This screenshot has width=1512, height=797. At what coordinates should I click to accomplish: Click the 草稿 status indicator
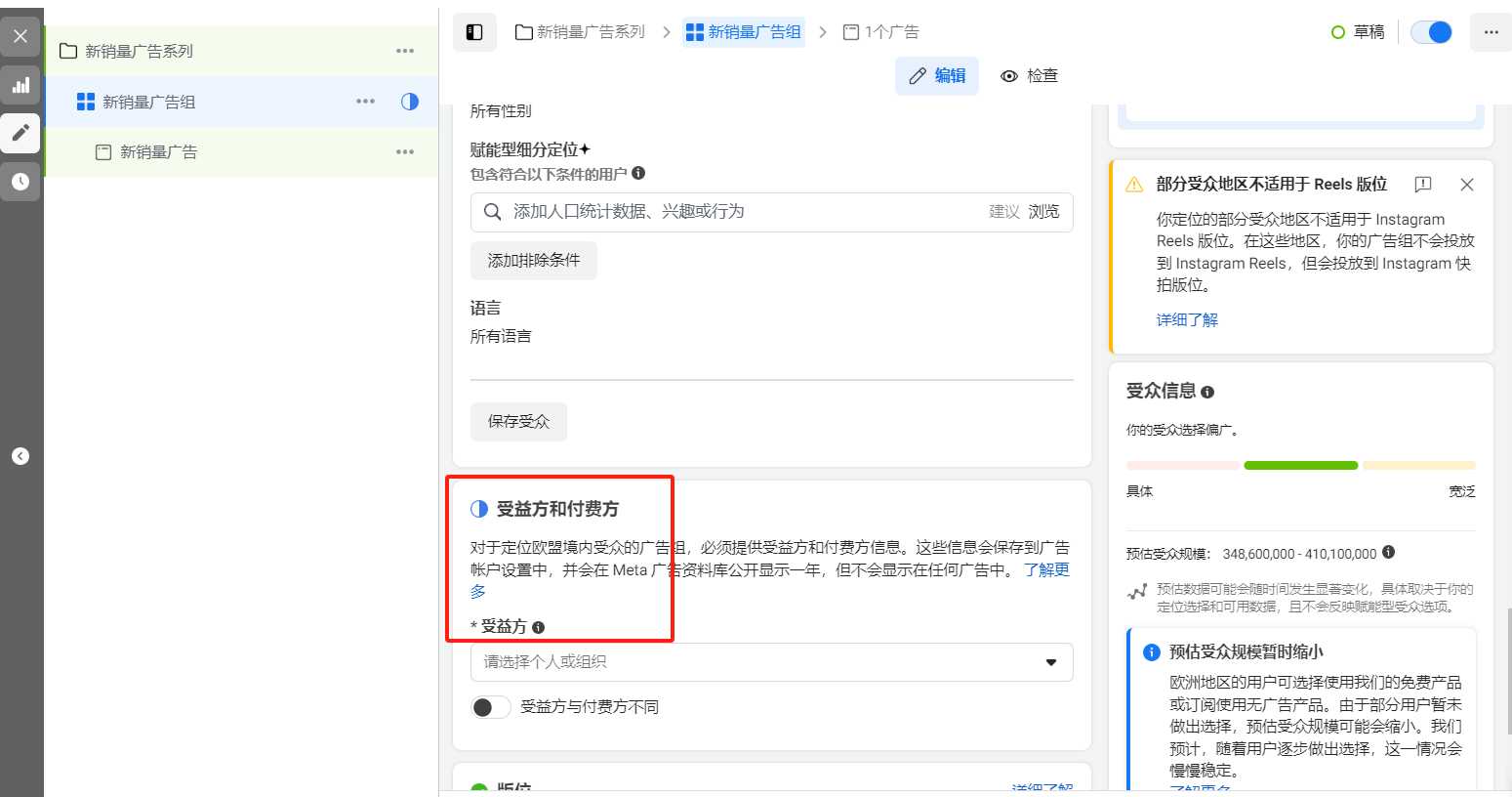tap(1358, 32)
